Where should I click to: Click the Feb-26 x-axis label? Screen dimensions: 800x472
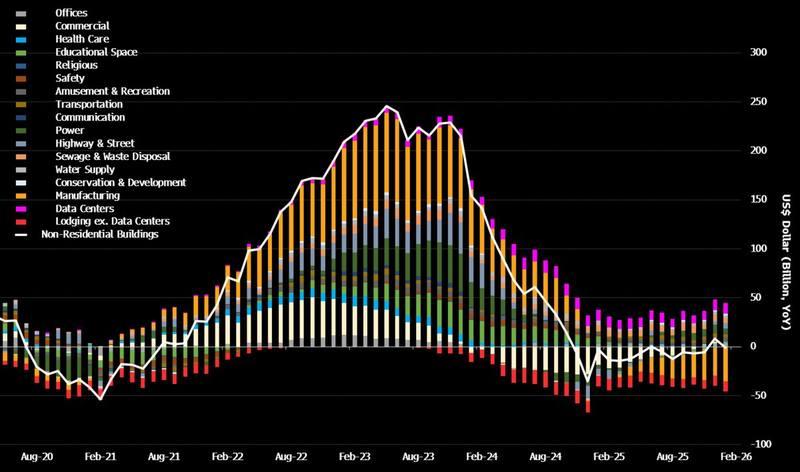(x=736, y=457)
